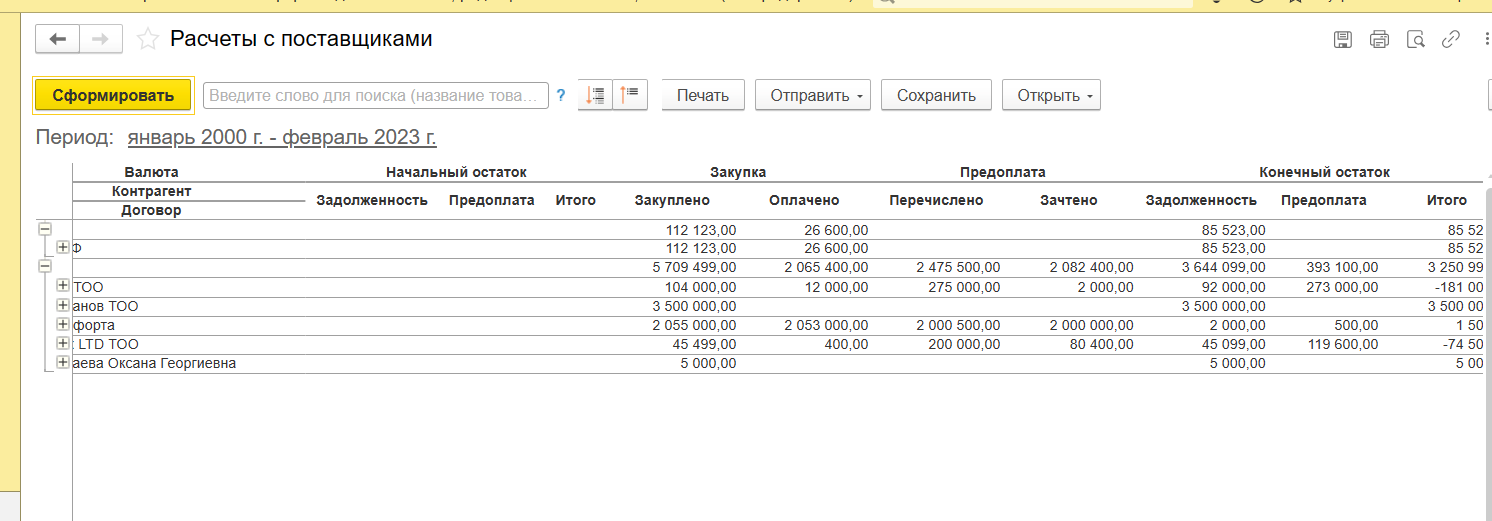Open the print preview icon
The image size is (1492, 521).
tap(1415, 40)
